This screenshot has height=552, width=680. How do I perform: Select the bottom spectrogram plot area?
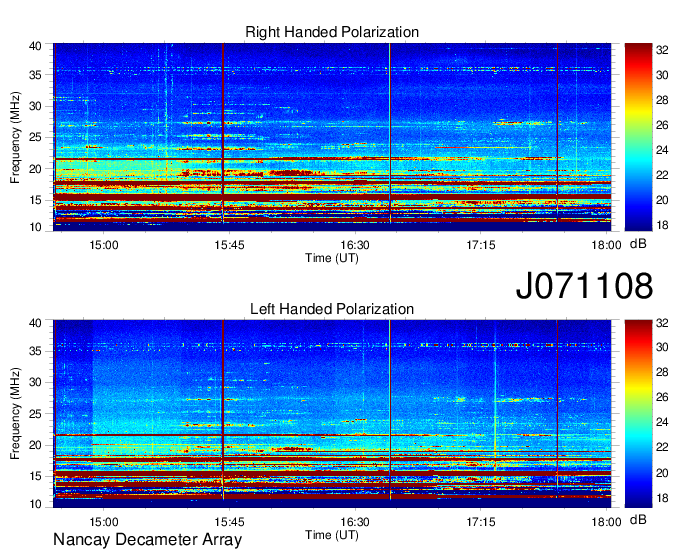coord(332,414)
